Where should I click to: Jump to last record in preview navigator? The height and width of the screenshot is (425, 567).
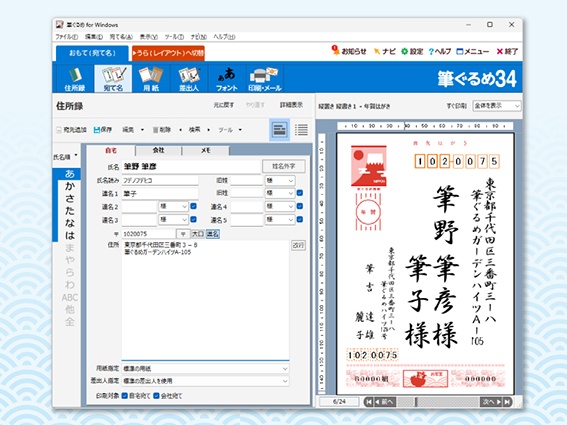(x=507, y=401)
